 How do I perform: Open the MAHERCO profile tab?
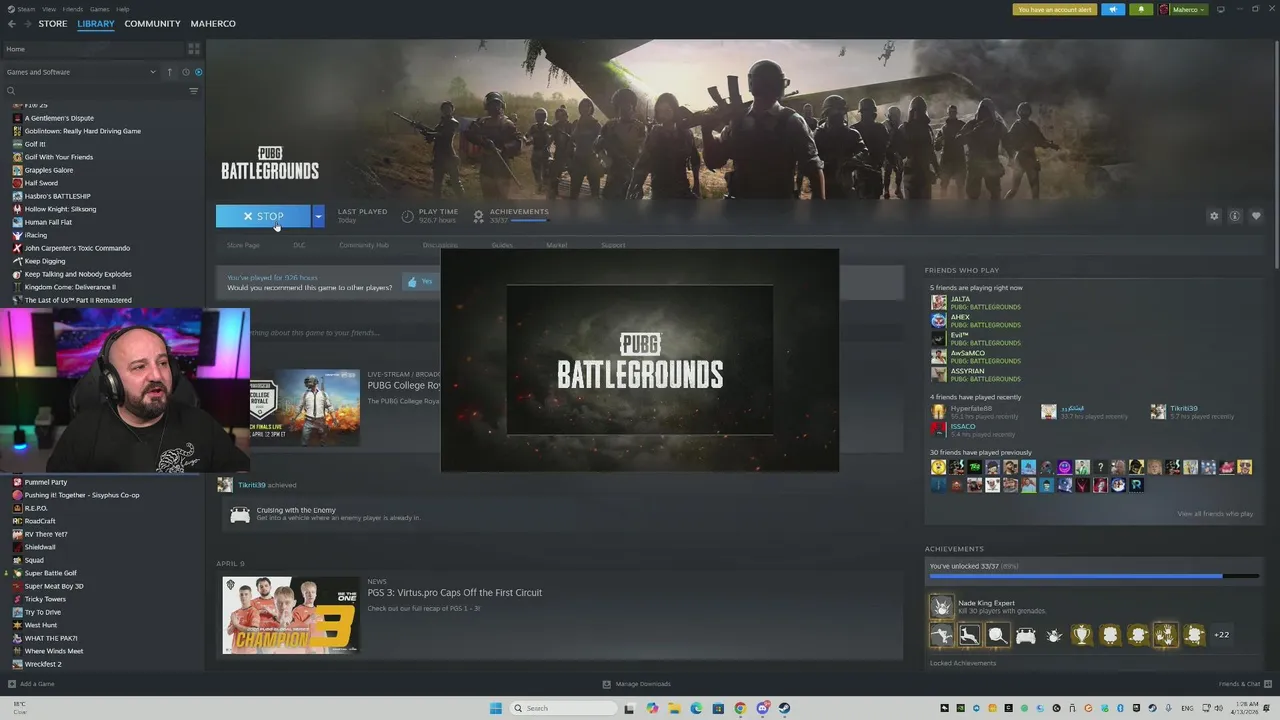click(213, 24)
